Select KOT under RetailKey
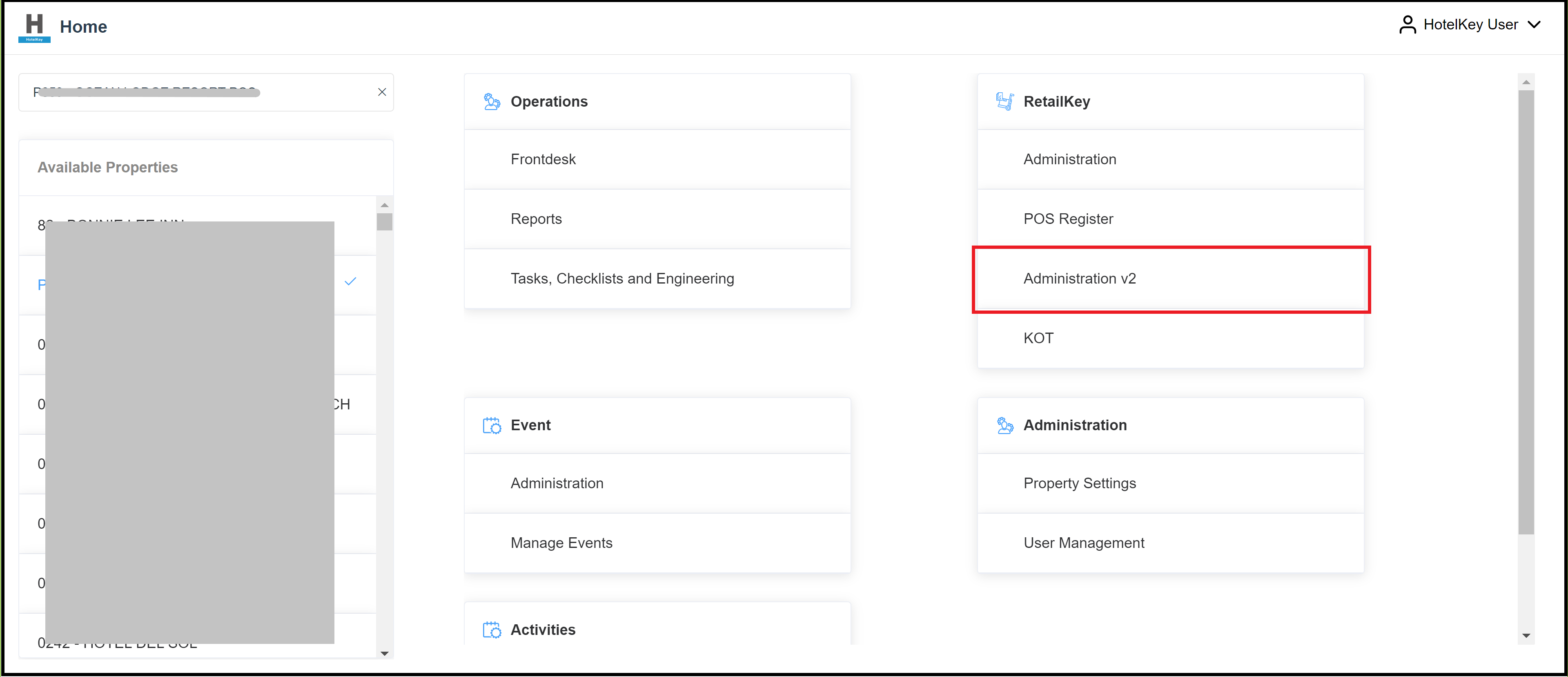 [x=1038, y=338]
